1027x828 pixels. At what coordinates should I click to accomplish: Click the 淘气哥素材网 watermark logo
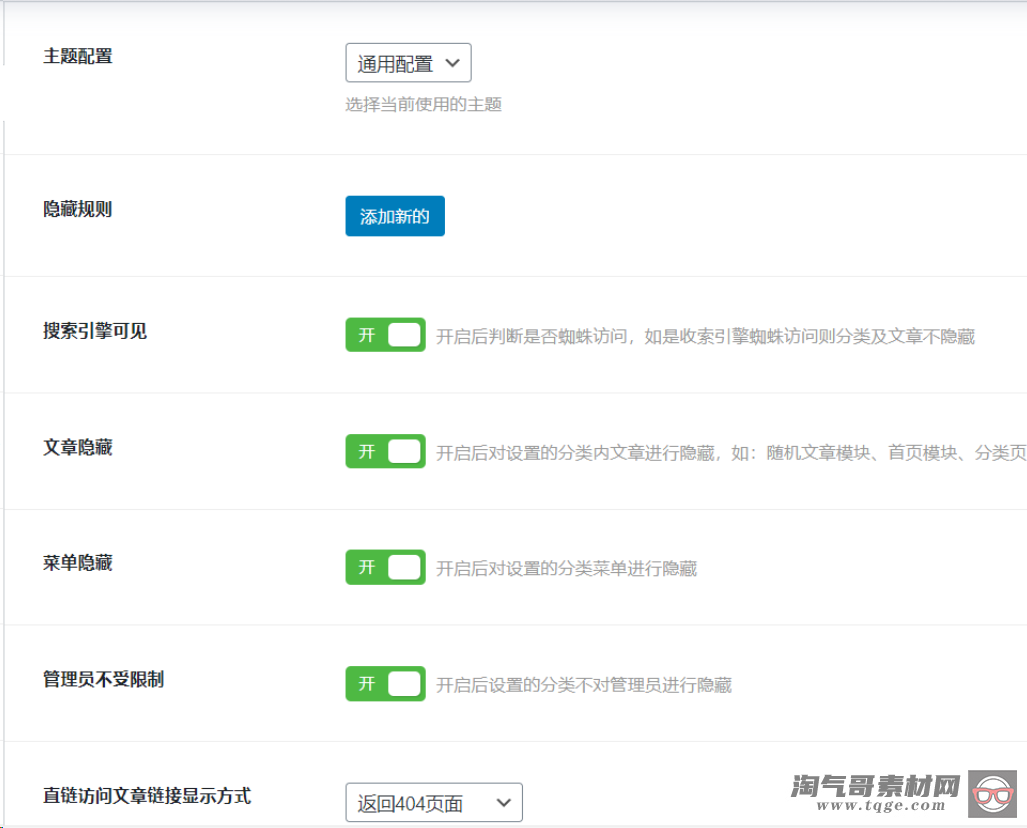(x=875, y=793)
